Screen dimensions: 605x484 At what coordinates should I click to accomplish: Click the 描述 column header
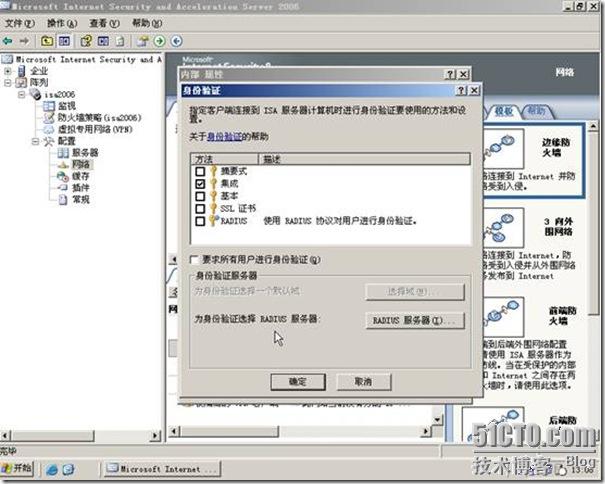364,159
